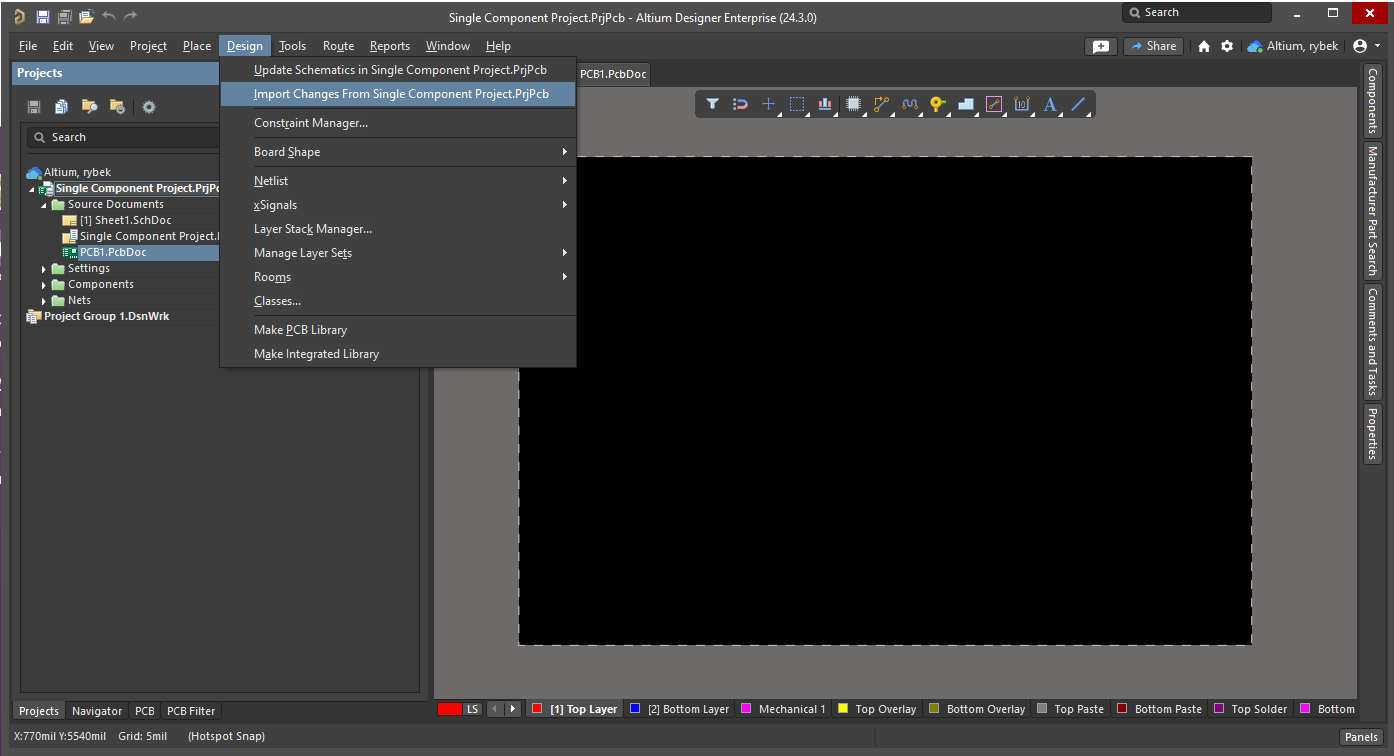Click the top-right Search box
This screenshot has width=1394, height=756.
(1197, 13)
